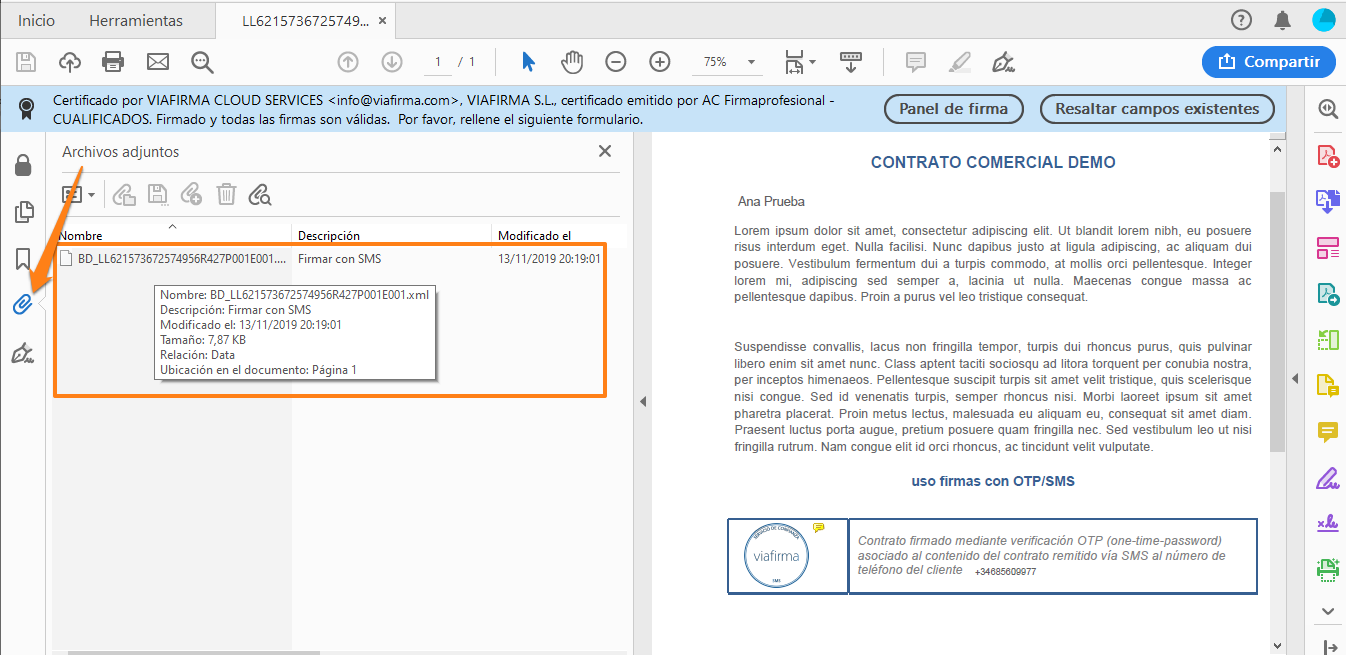Screen dimensions: 1346x655
Task: Click the Compartir button
Action: pyautogui.click(x=1269, y=62)
